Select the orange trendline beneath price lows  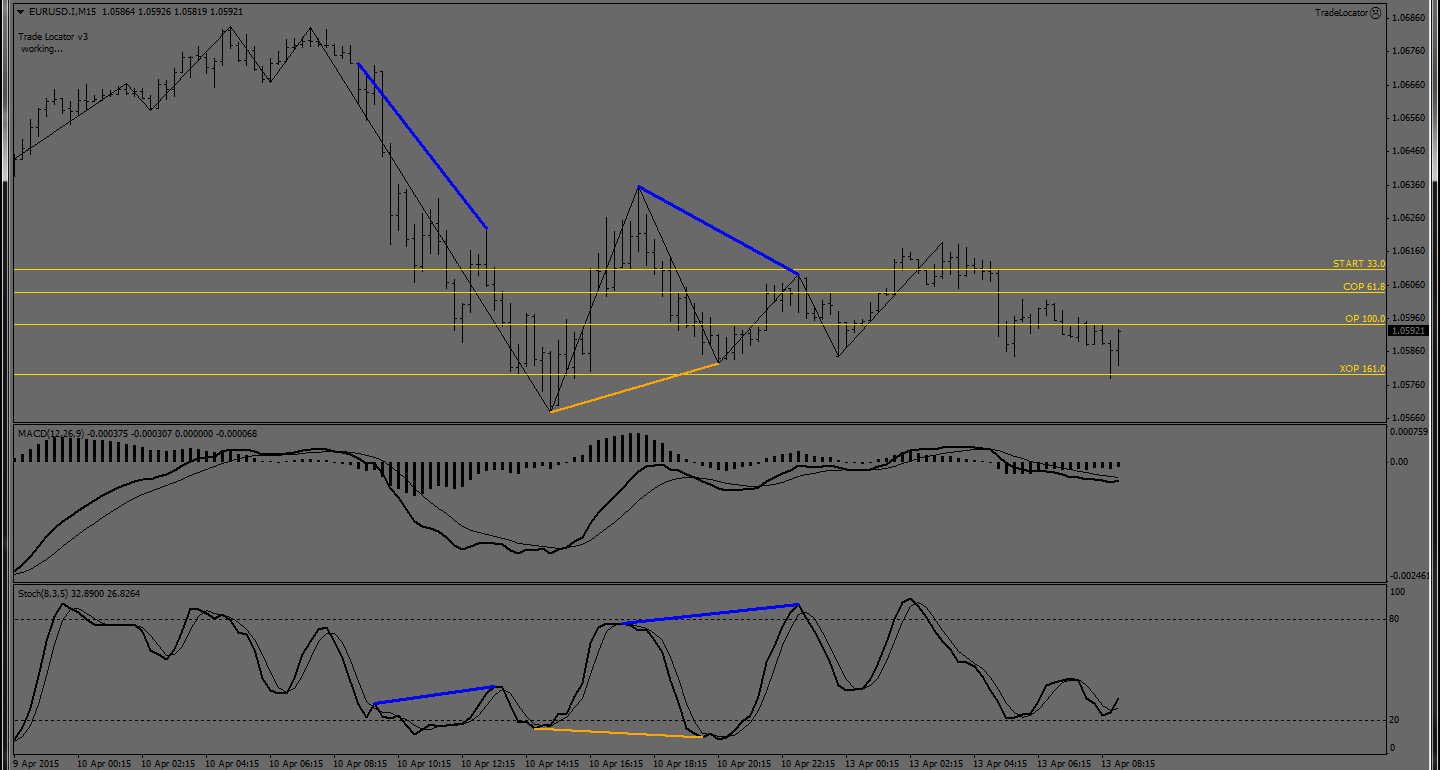coord(634,387)
